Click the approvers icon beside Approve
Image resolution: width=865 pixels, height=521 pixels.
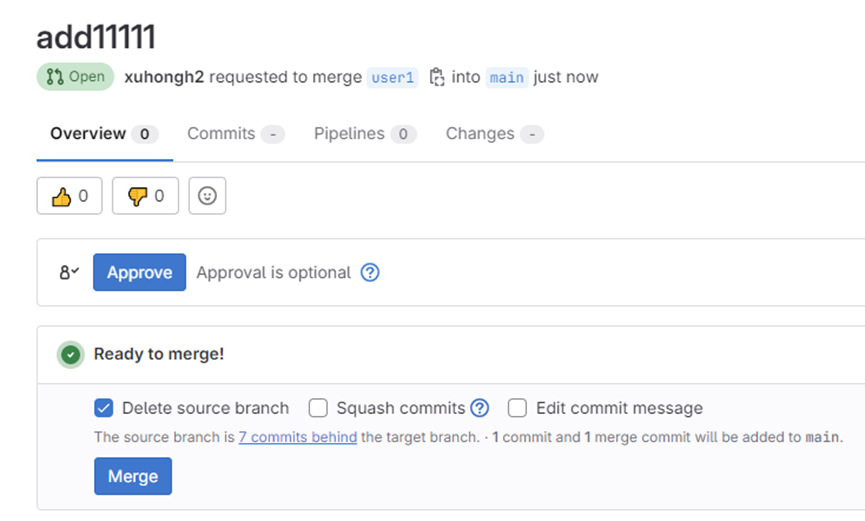[x=68, y=272]
